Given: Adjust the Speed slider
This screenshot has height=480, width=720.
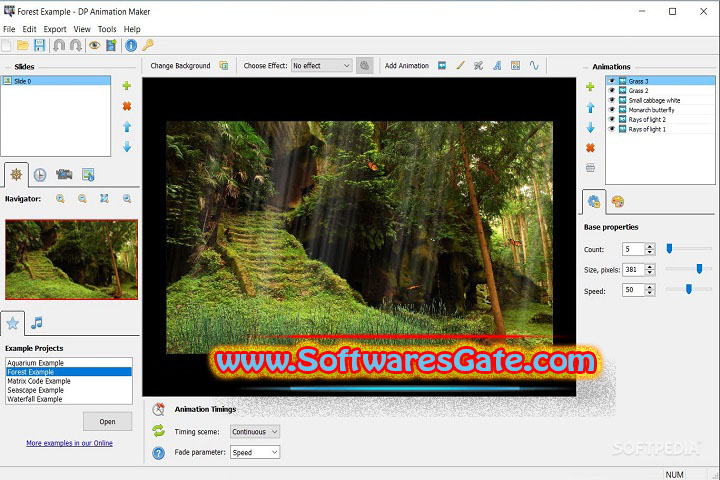Looking at the screenshot, I should pos(689,288).
